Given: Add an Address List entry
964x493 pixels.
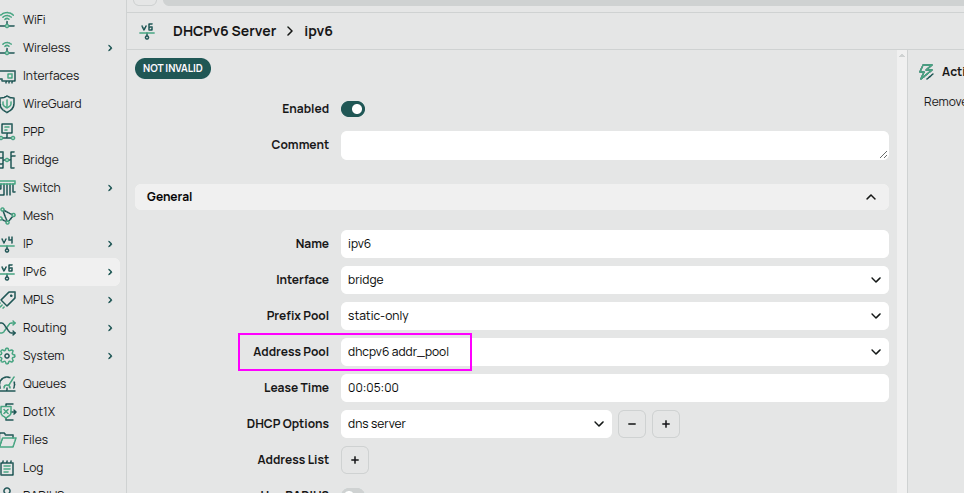Looking at the screenshot, I should click(356, 460).
